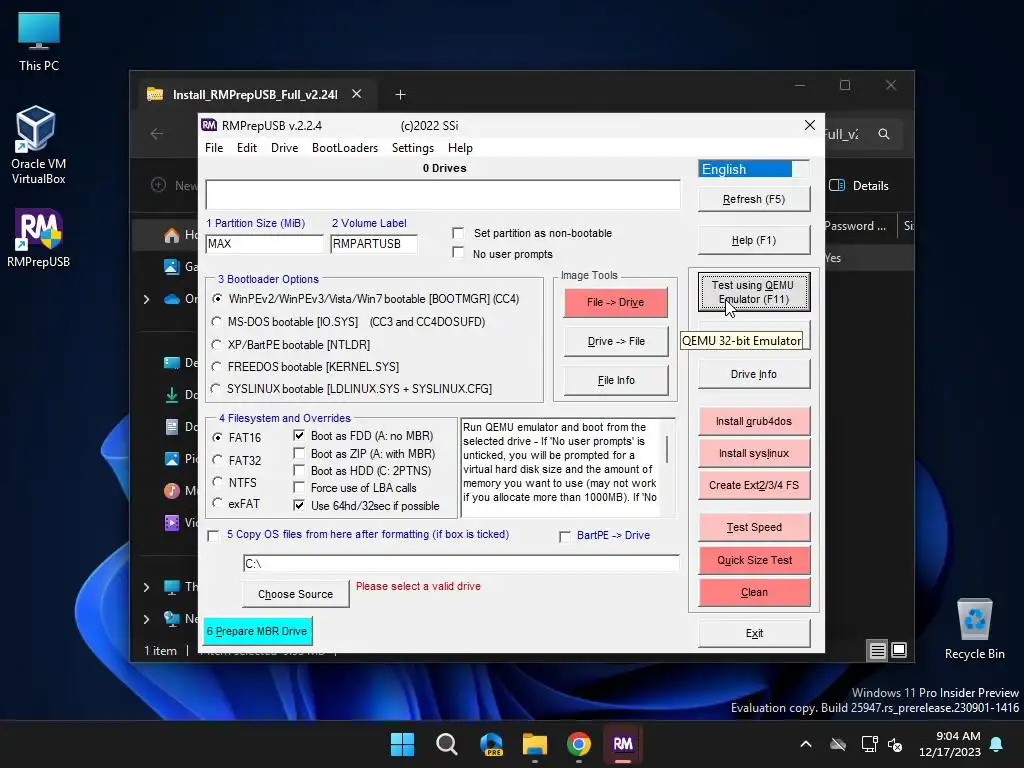Add new tab in File Explorer
1024x768 pixels.
click(x=400, y=95)
